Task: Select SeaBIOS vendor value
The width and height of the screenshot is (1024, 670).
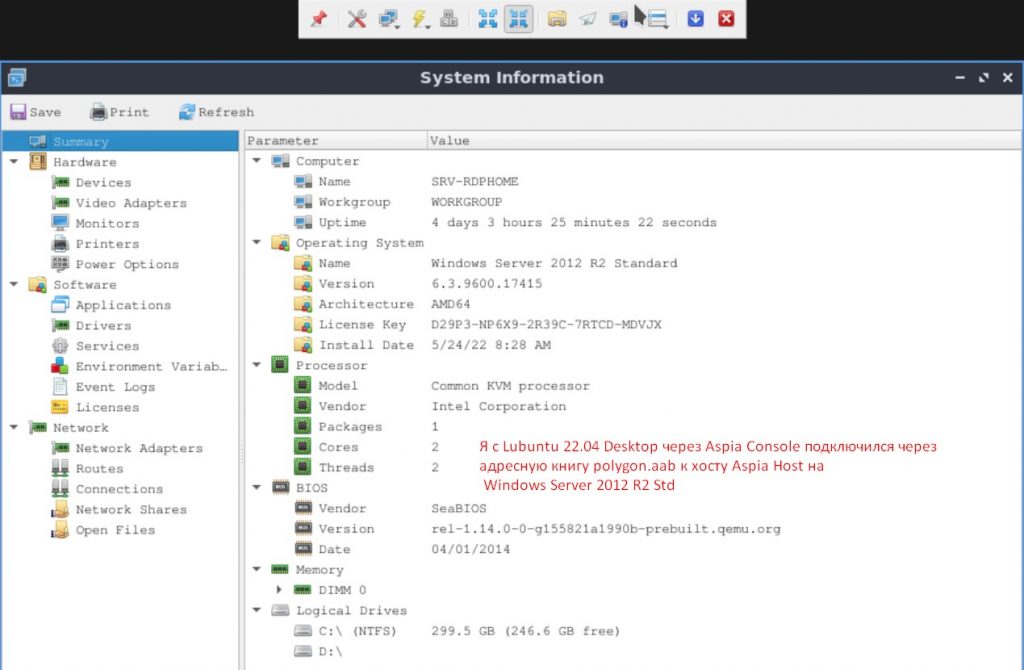Action: 458,508
